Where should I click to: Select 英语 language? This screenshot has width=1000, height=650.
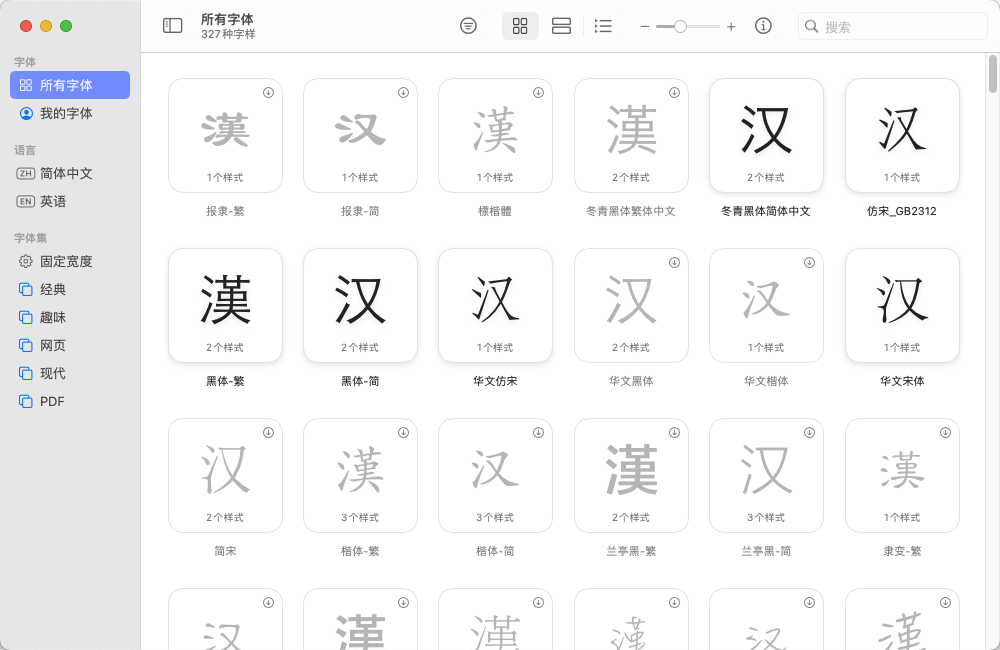(x=70, y=201)
